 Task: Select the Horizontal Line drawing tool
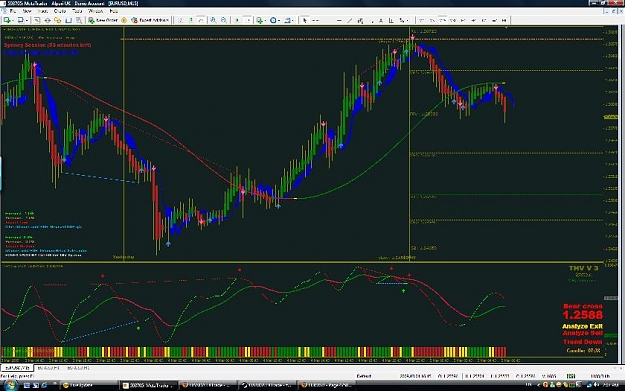pos(339,20)
